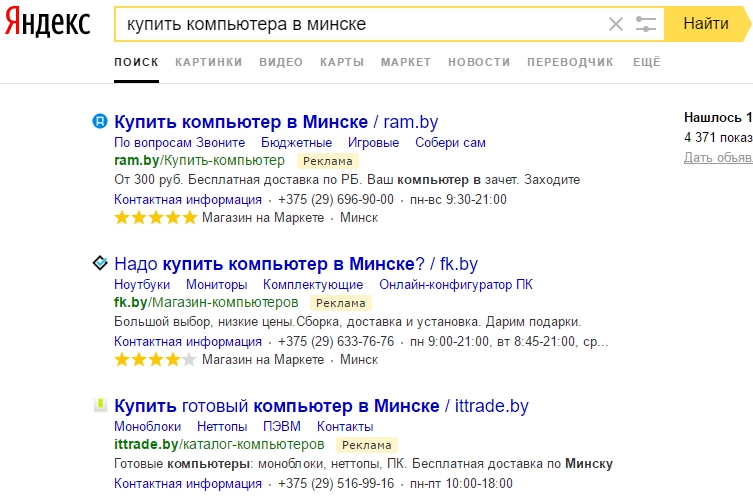Click the four-star rating for fk.by
The image size is (753, 502).
[x=156, y=359]
